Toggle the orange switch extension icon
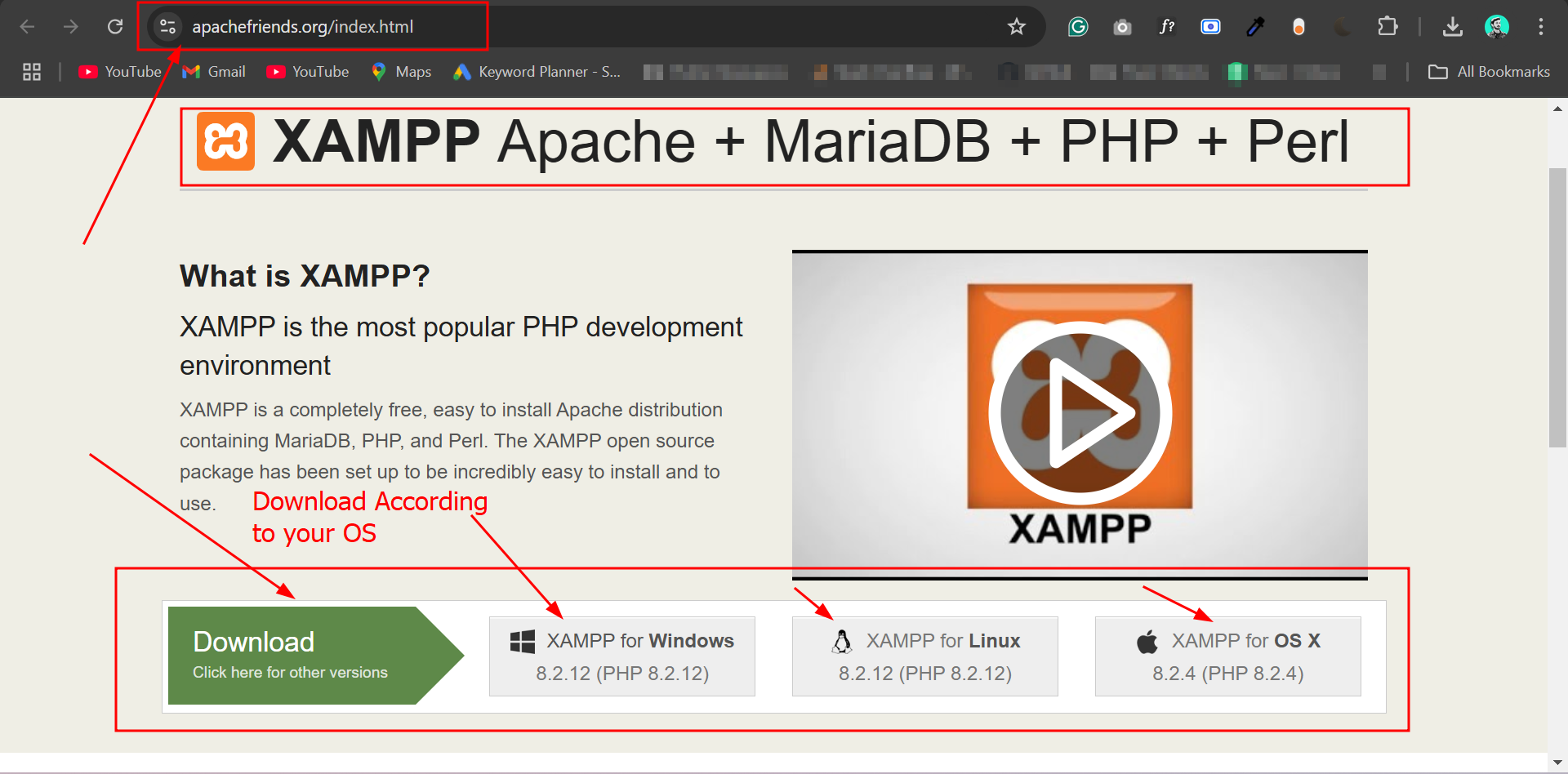This screenshot has width=1568, height=774. pos(1298,26)
